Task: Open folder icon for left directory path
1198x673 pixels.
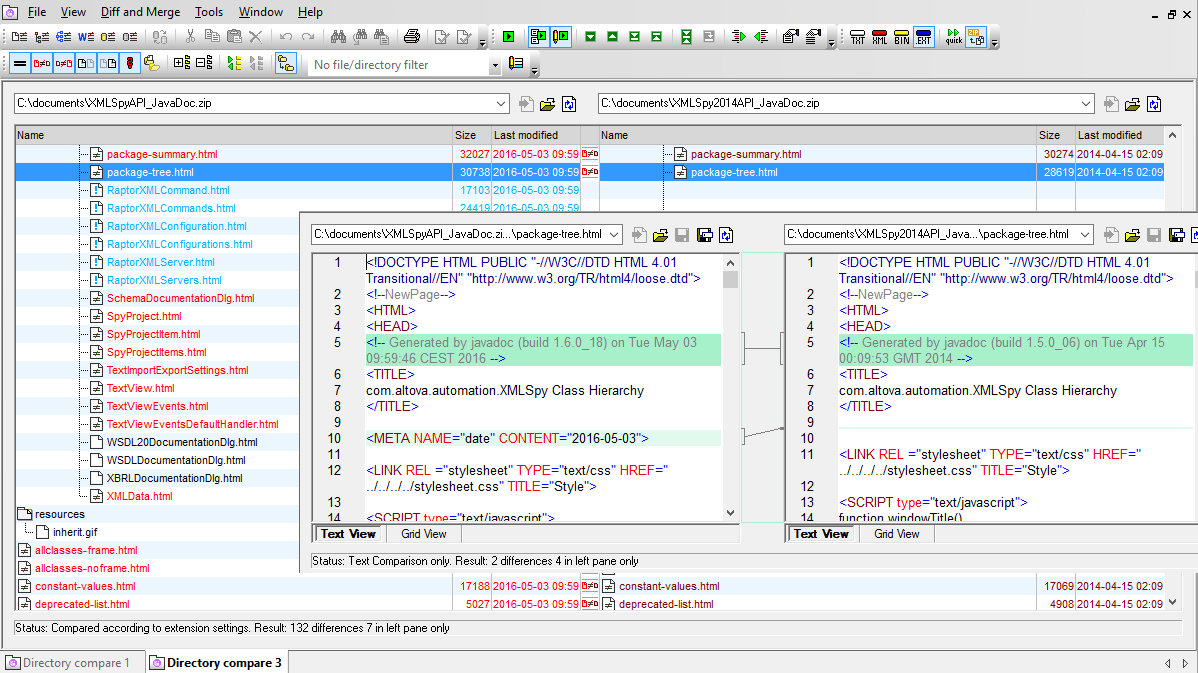Action: [548, 104]
